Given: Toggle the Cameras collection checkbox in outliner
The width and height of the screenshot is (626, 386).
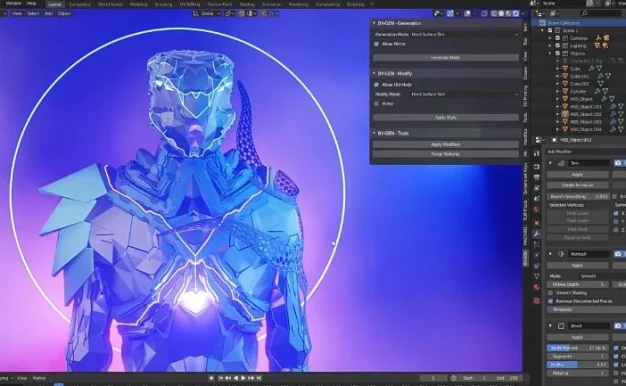Looking at the screenshot, I should pyautogui.click(x=558, y=38).
